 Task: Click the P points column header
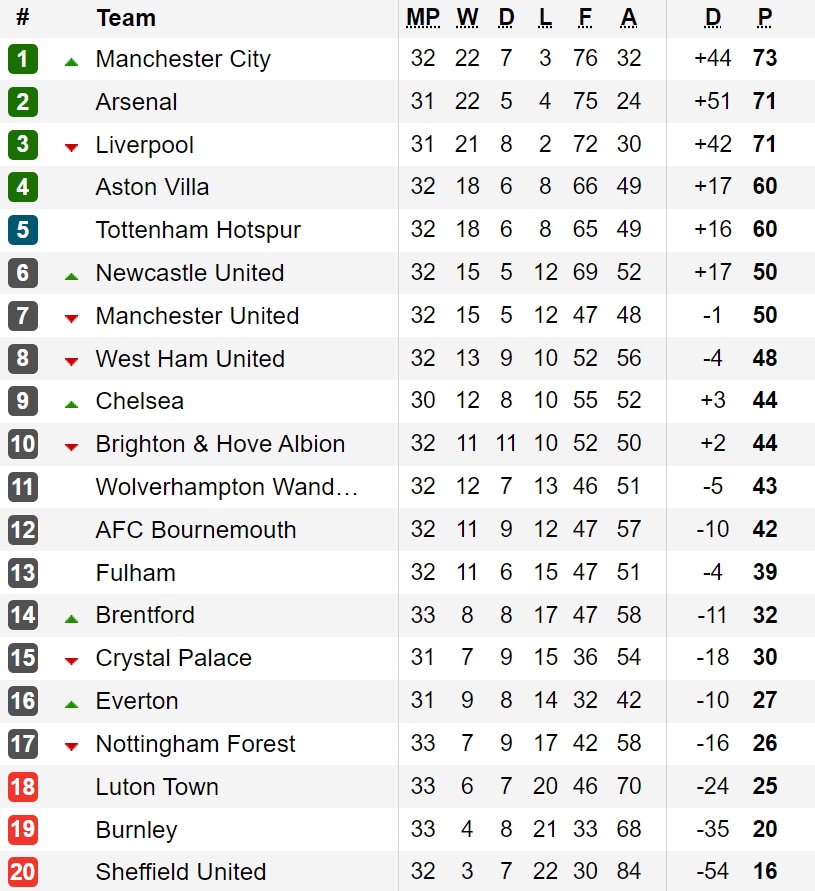coord(765,18)
